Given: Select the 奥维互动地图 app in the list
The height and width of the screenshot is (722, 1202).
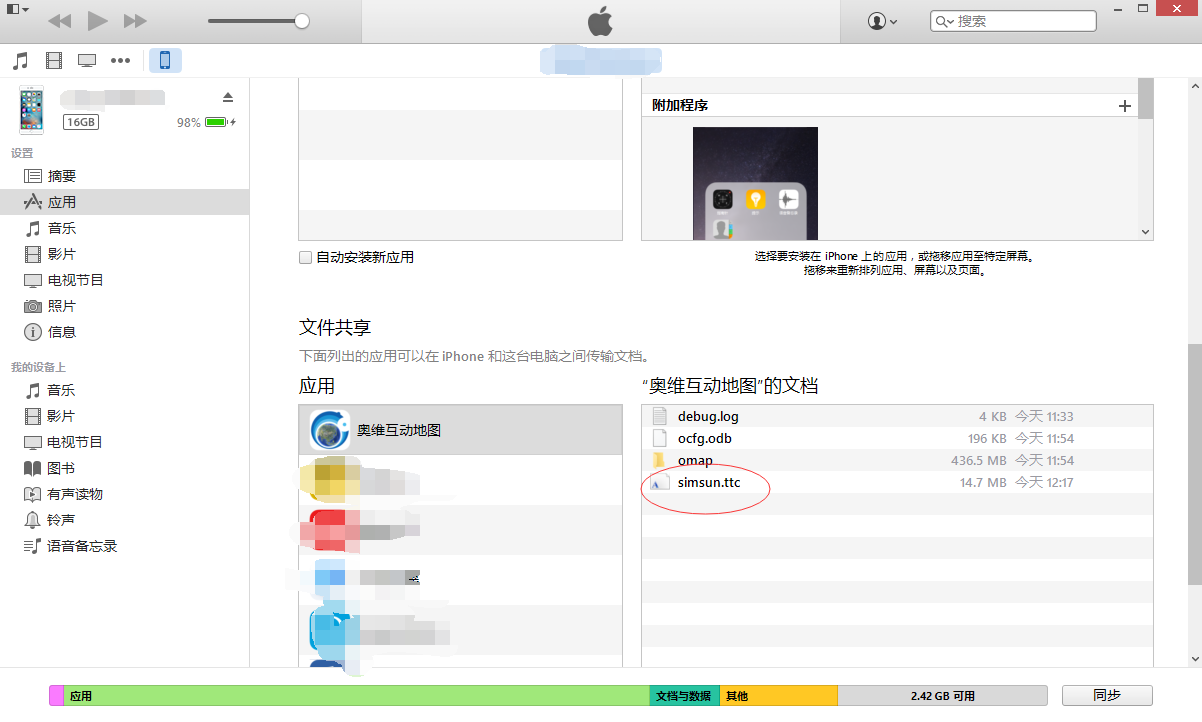Looking at the screenshot, I should coord(461,430).
